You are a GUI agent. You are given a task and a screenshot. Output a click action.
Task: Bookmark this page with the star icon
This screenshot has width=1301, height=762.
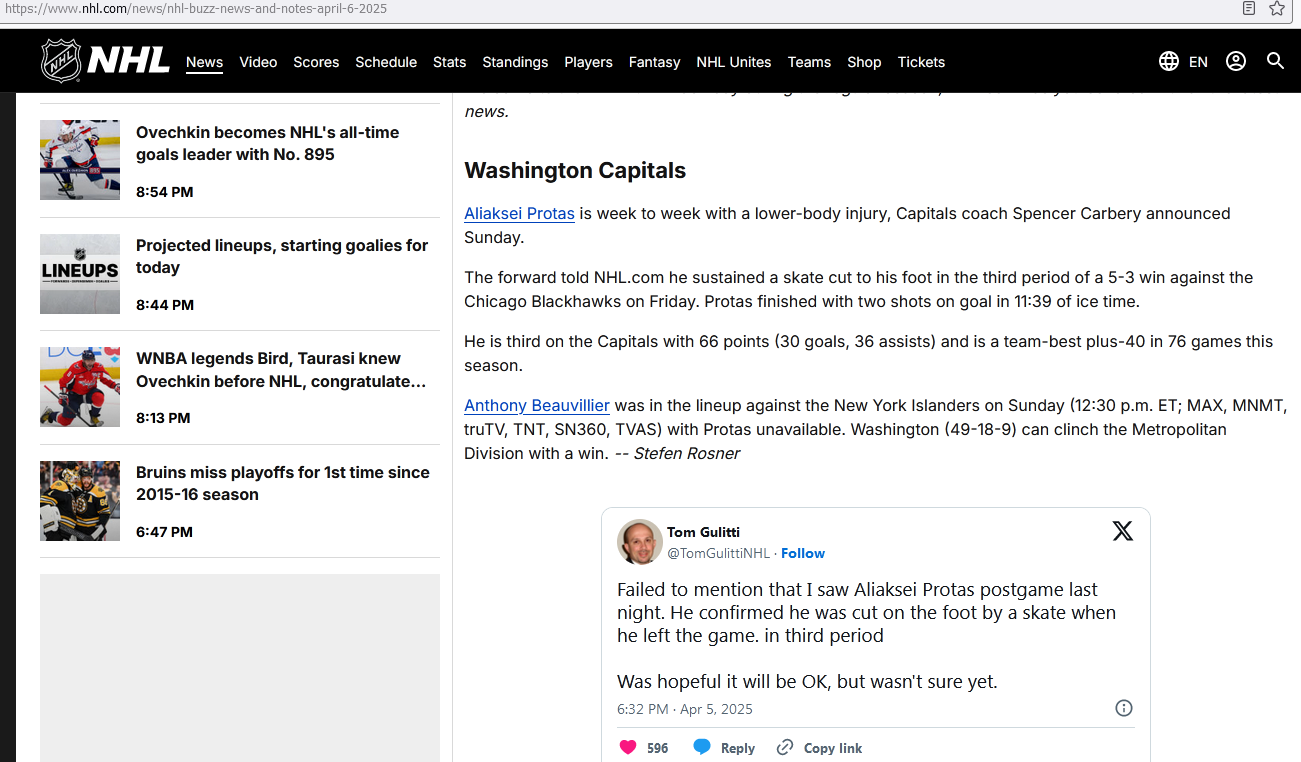click(1277, 9)
